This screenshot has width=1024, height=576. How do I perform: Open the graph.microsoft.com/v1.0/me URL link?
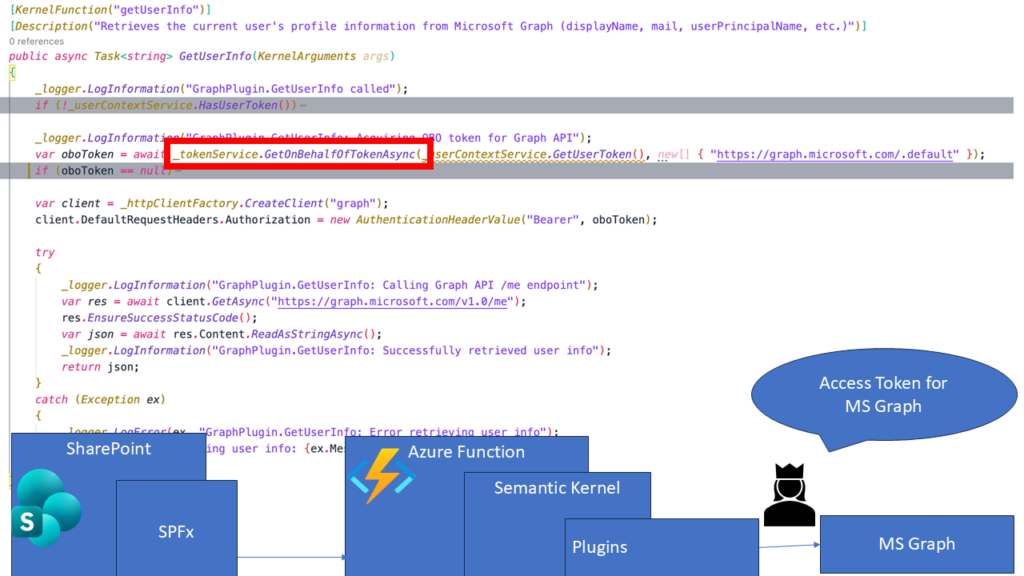pos(392,301)
